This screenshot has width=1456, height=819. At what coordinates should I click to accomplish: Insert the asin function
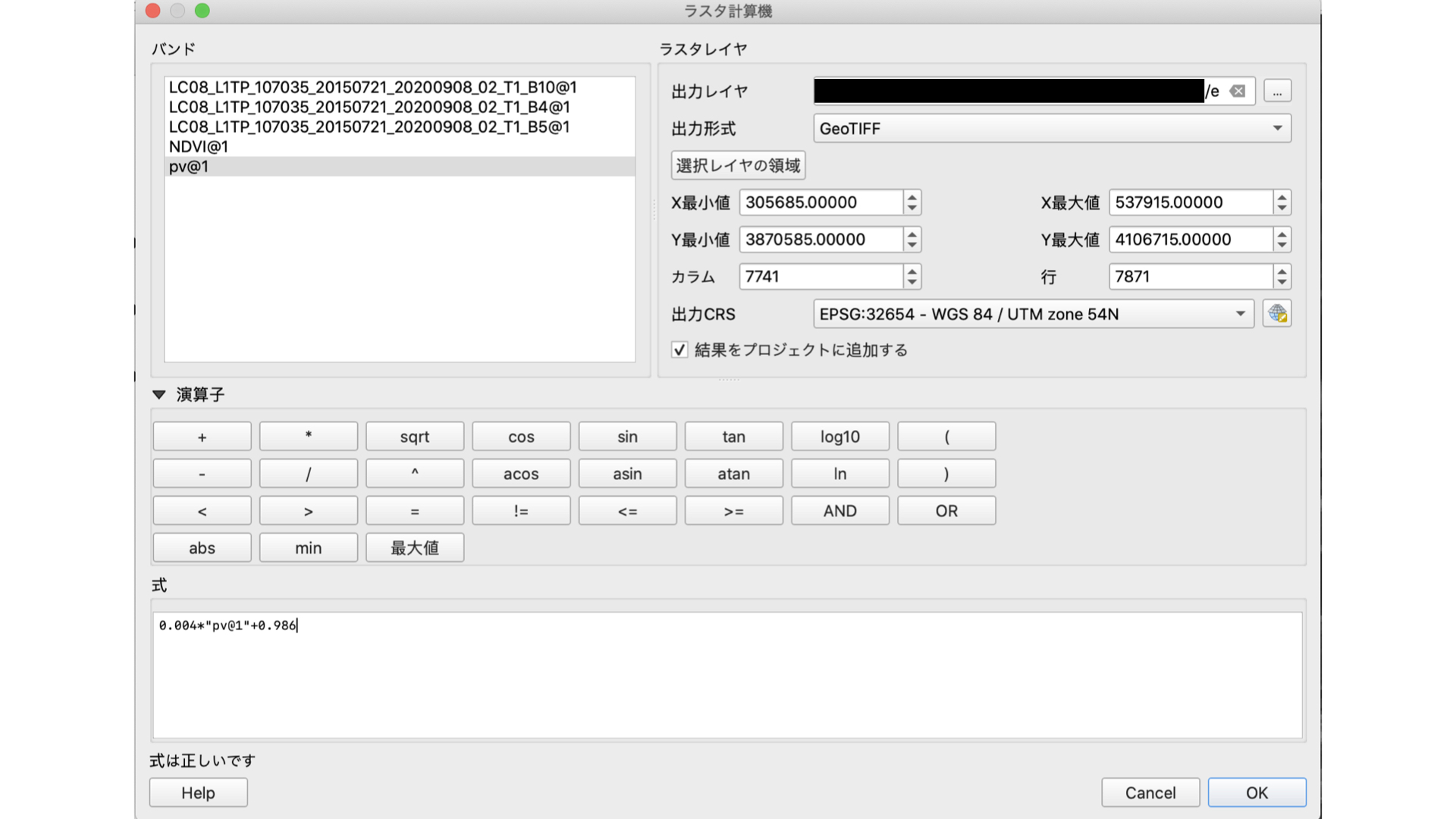click(627, 474)
